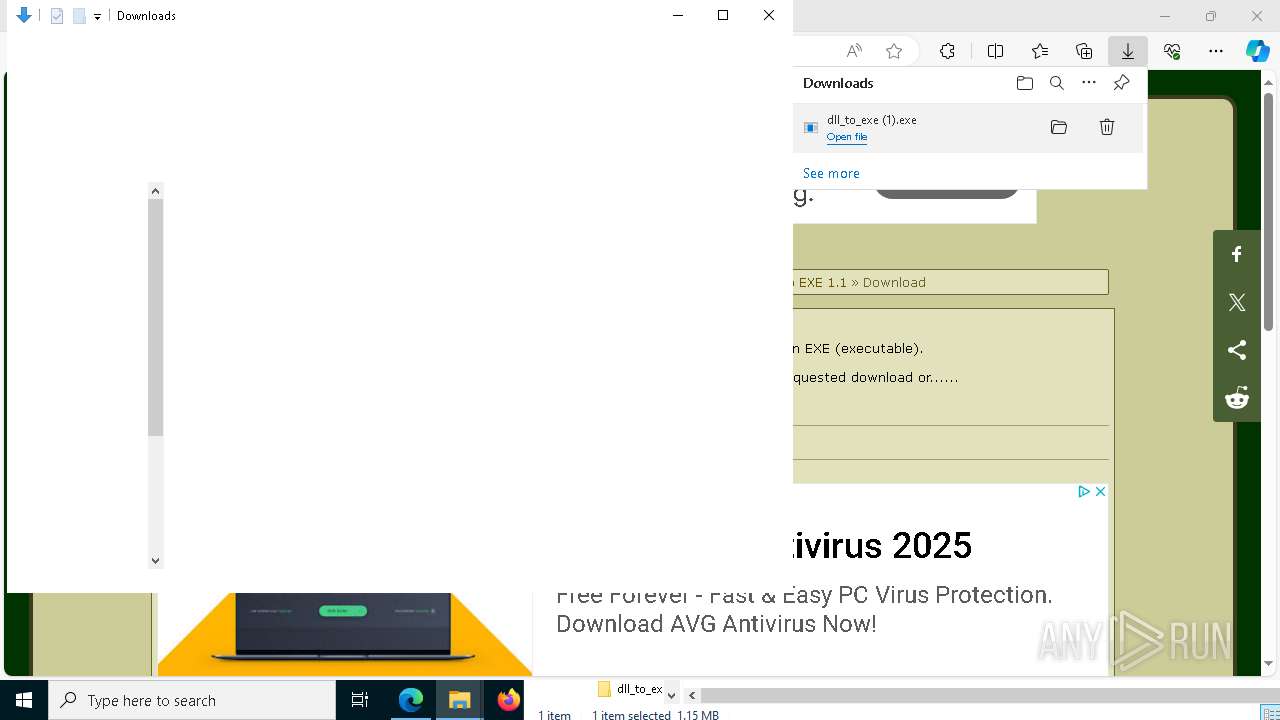Click Explorer pane scrollbar down arrow
The height and width of the screenshot is (720, 1280).
155,561
